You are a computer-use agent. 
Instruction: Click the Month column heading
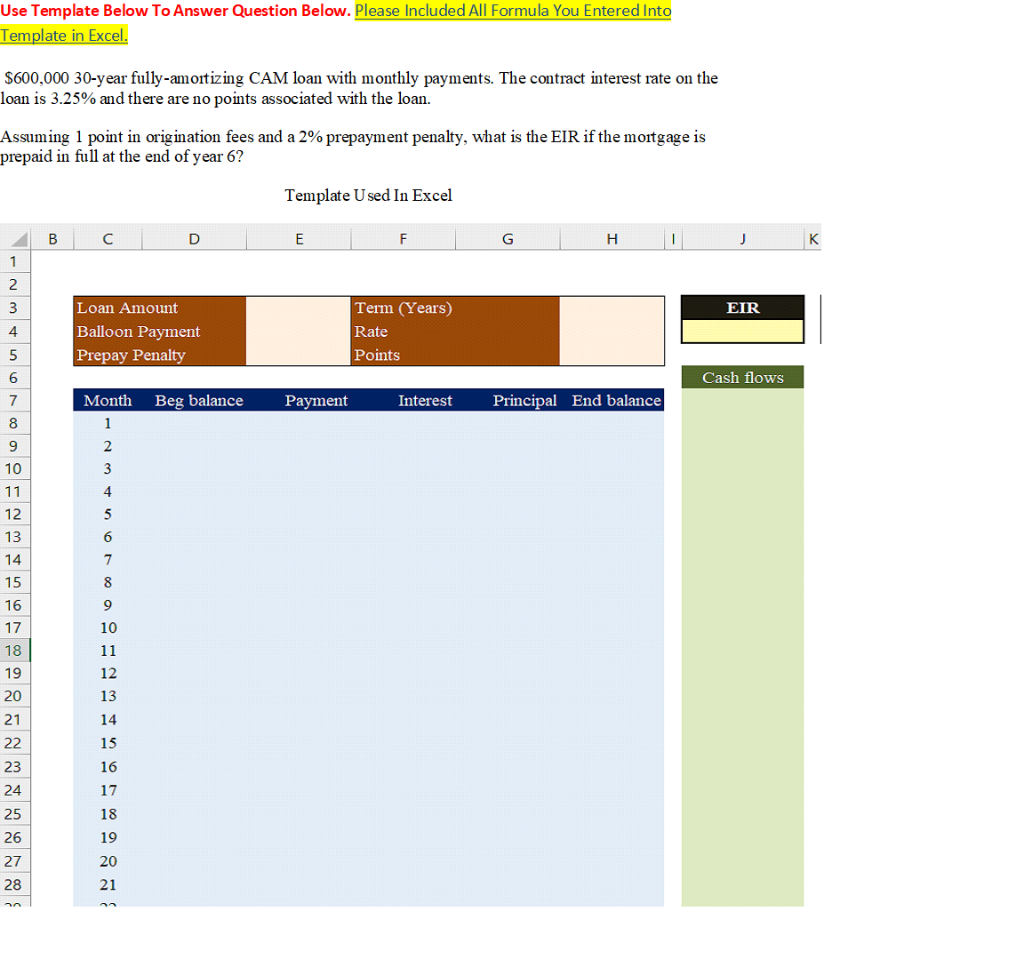coord(108,400)
